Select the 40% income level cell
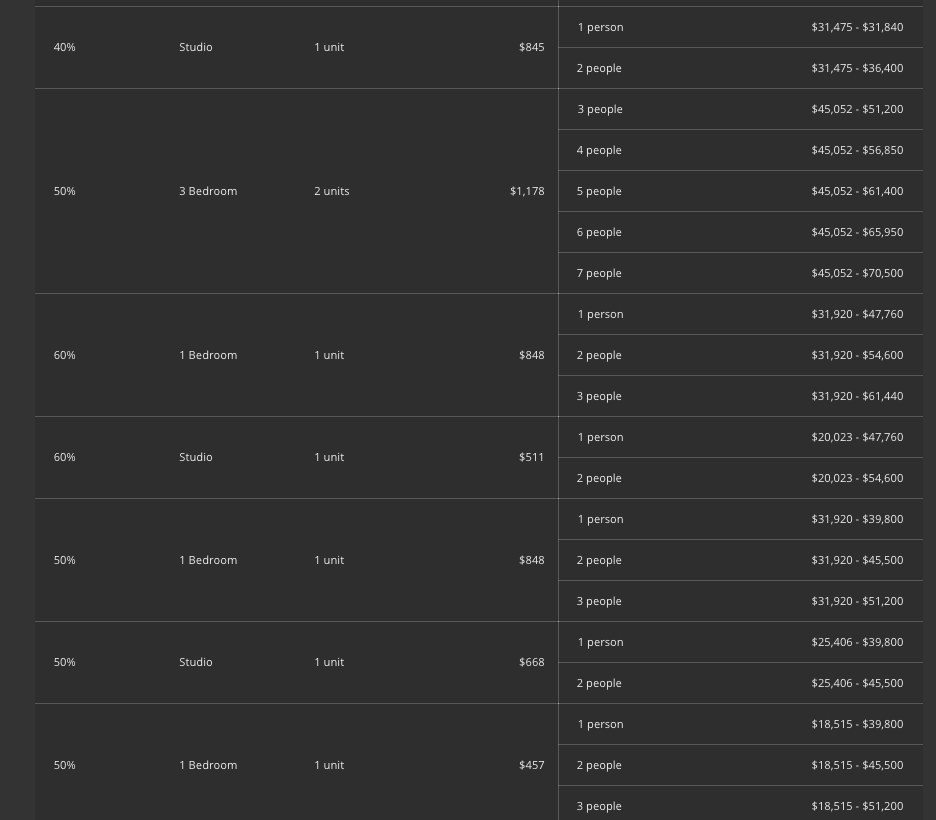Image resolution: width=936 pixels, height=820 pixels. [x=64, y=47]
